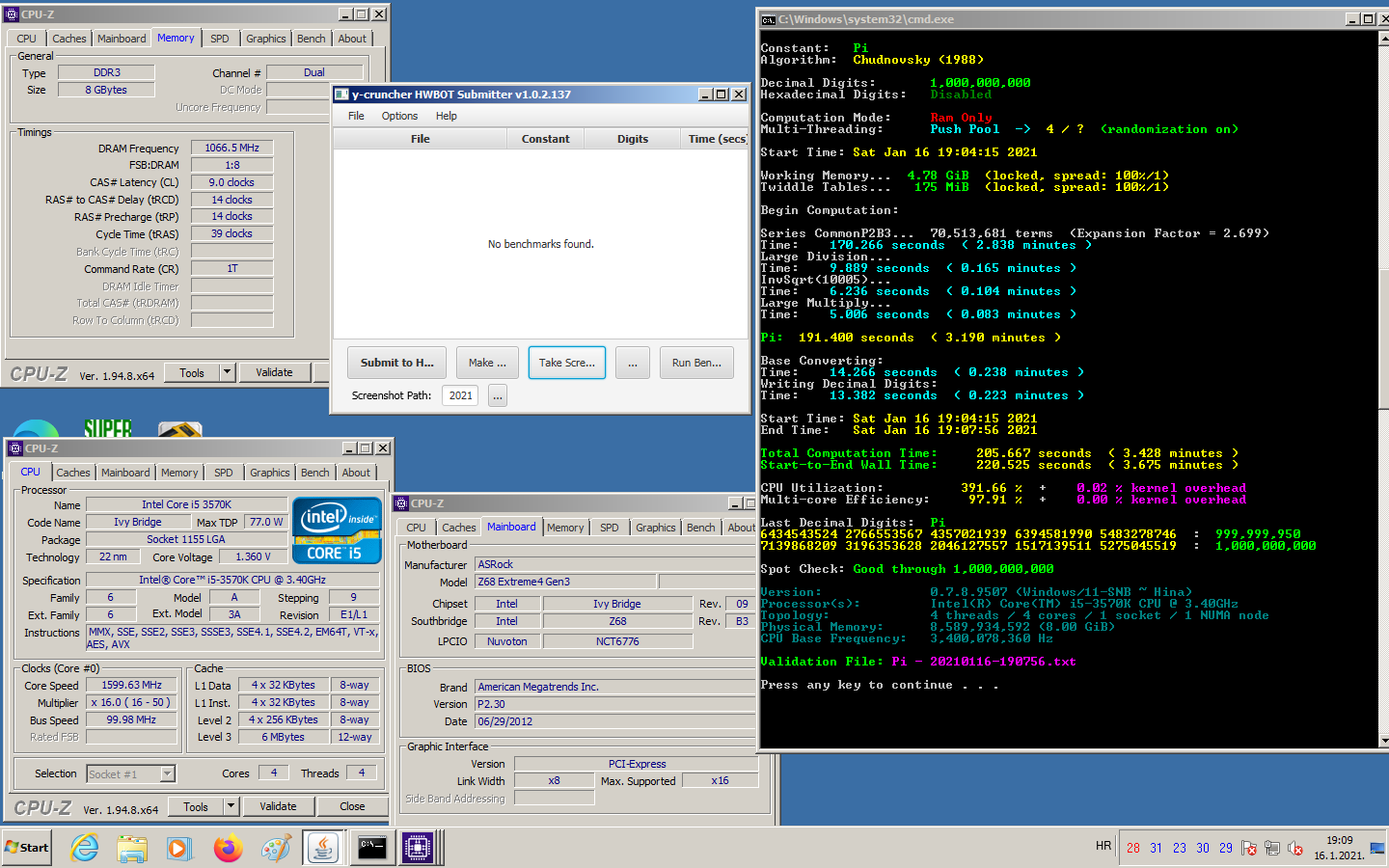This screenshot has height=868, width=1389.
Task: Click the CPU-Z Memory window title icon
Action: [x=12, y=14]
